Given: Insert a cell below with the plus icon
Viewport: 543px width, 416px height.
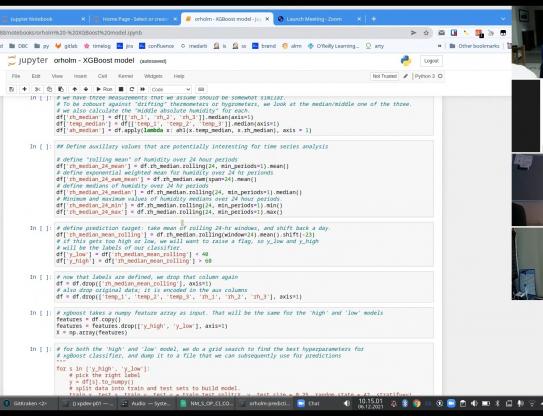Looking at the screenshot, I should [24, 89].
